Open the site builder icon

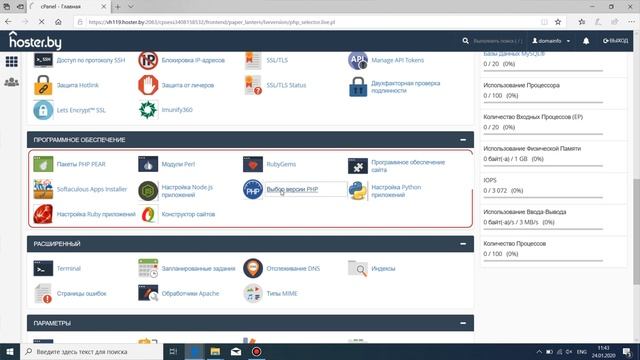click(x=148, y=214)
